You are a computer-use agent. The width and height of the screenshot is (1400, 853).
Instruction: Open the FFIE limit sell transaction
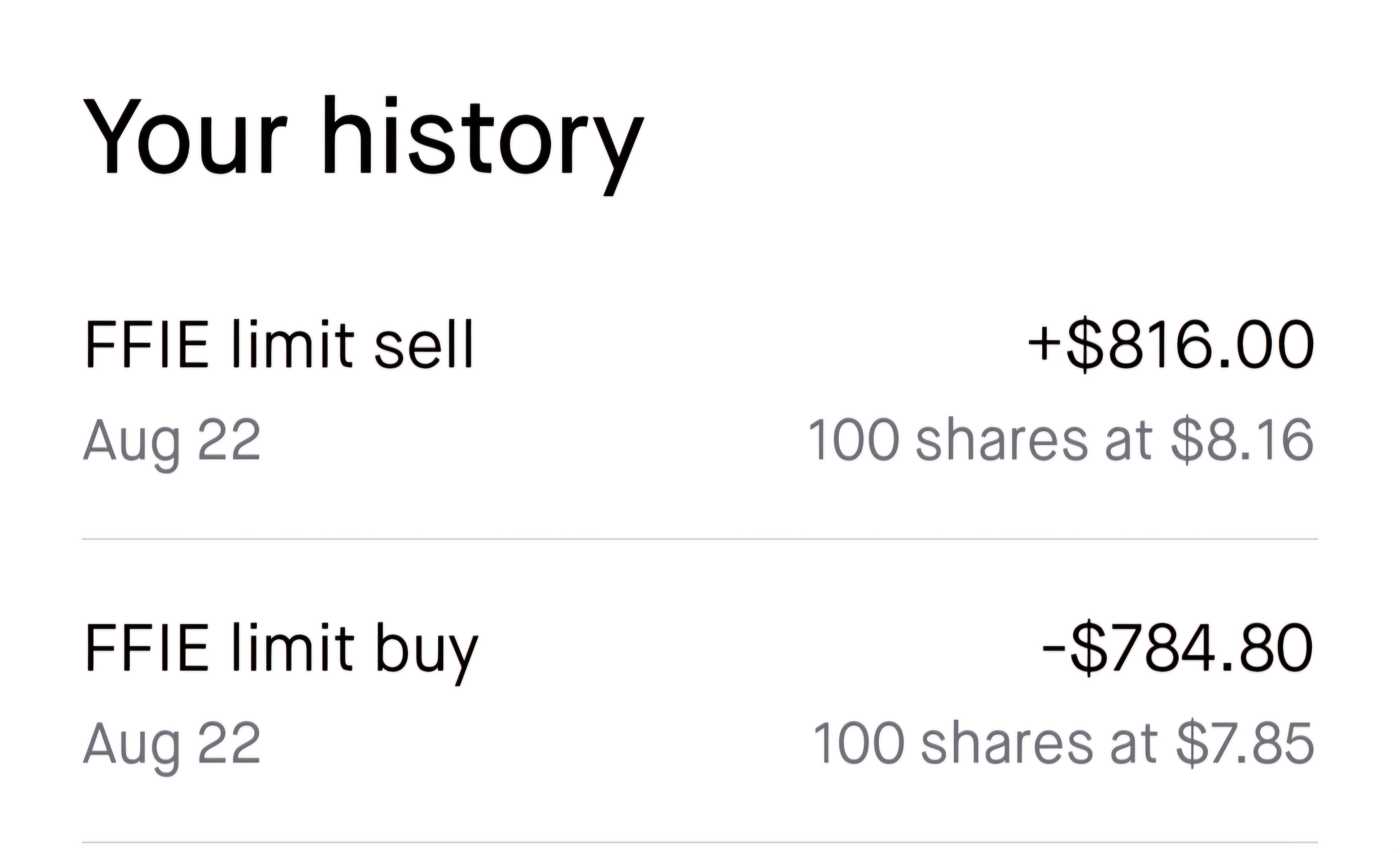(x=278, y=345)
